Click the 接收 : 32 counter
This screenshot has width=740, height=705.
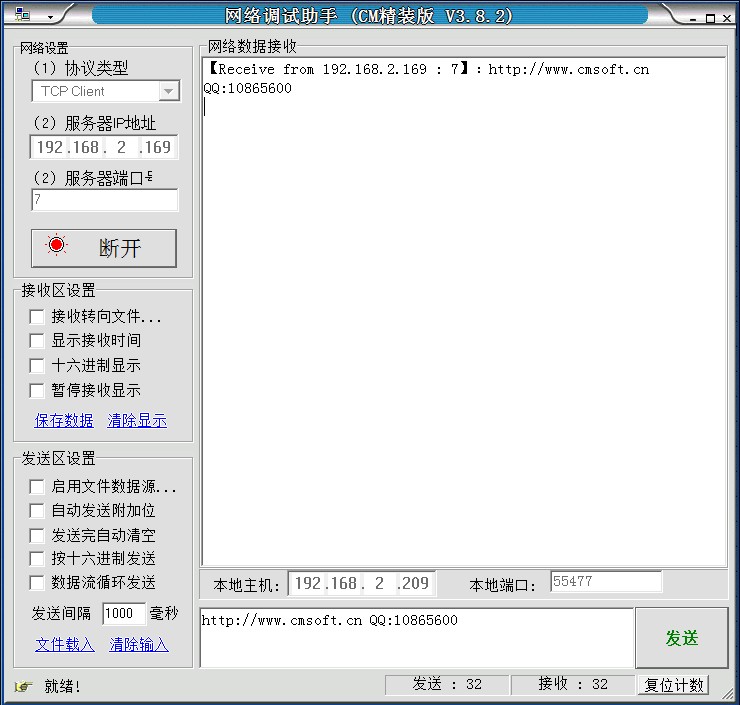tap(572, 684)
